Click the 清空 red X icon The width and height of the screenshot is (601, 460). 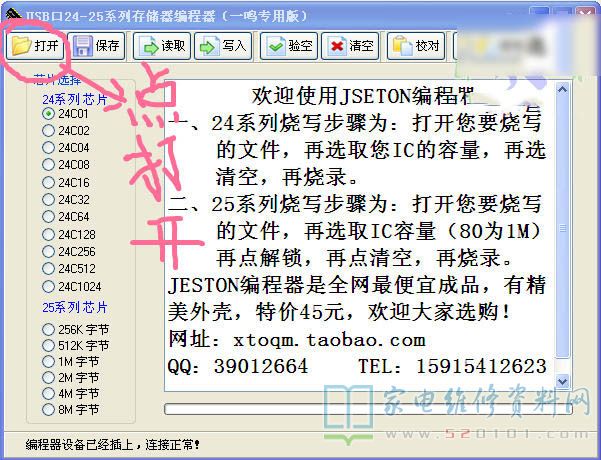(x=337, y=46)
